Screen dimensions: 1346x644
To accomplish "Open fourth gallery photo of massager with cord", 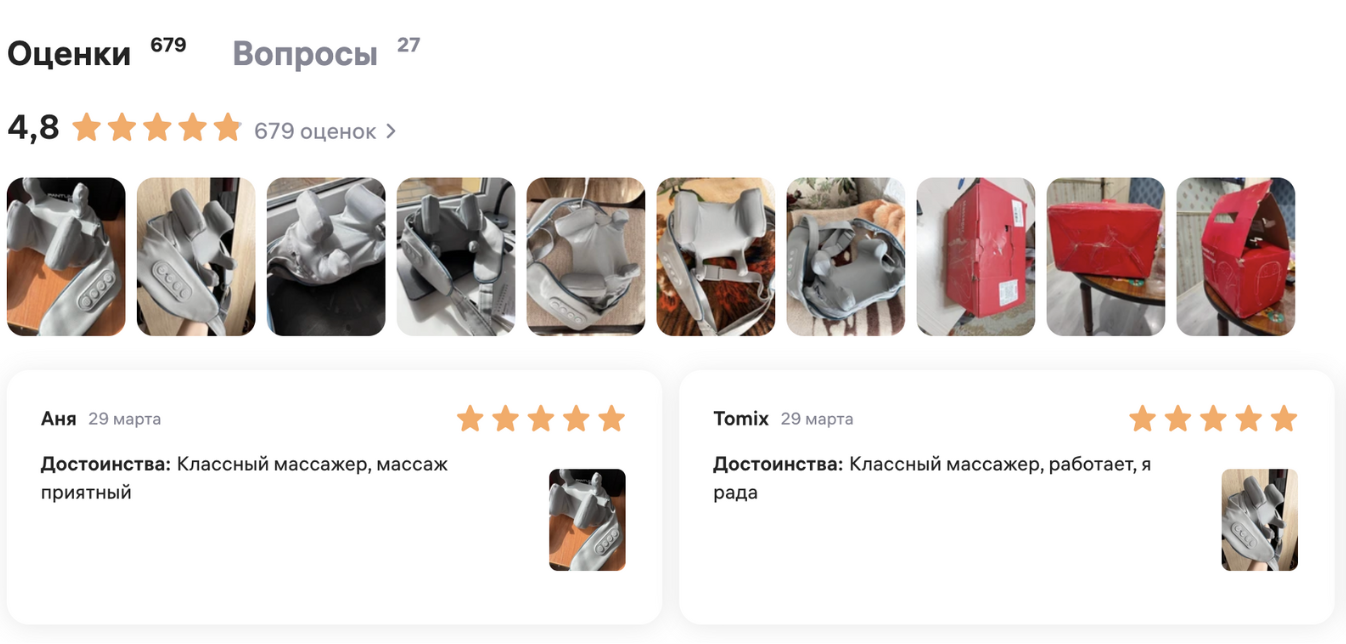I will [x=456, y=257].
